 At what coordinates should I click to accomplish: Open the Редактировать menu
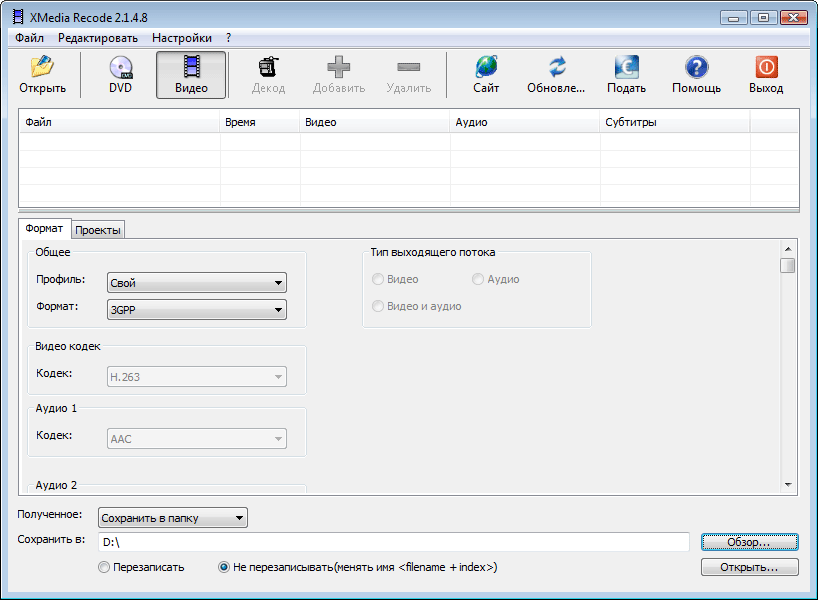point(98,38)
